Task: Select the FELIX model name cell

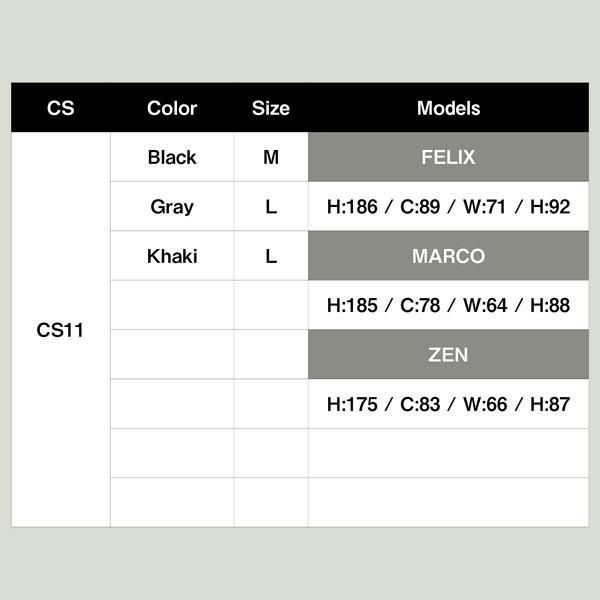Action: pos(448,157)
